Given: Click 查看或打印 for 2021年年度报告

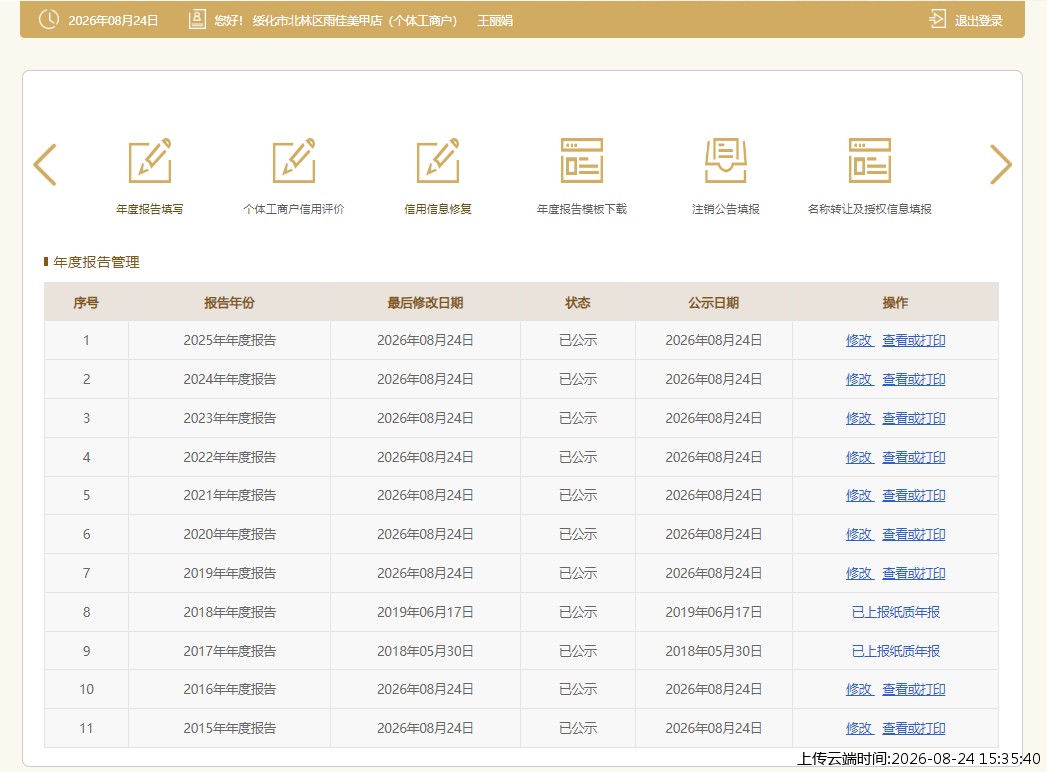Looking at the screenshot, I should 913,496.
